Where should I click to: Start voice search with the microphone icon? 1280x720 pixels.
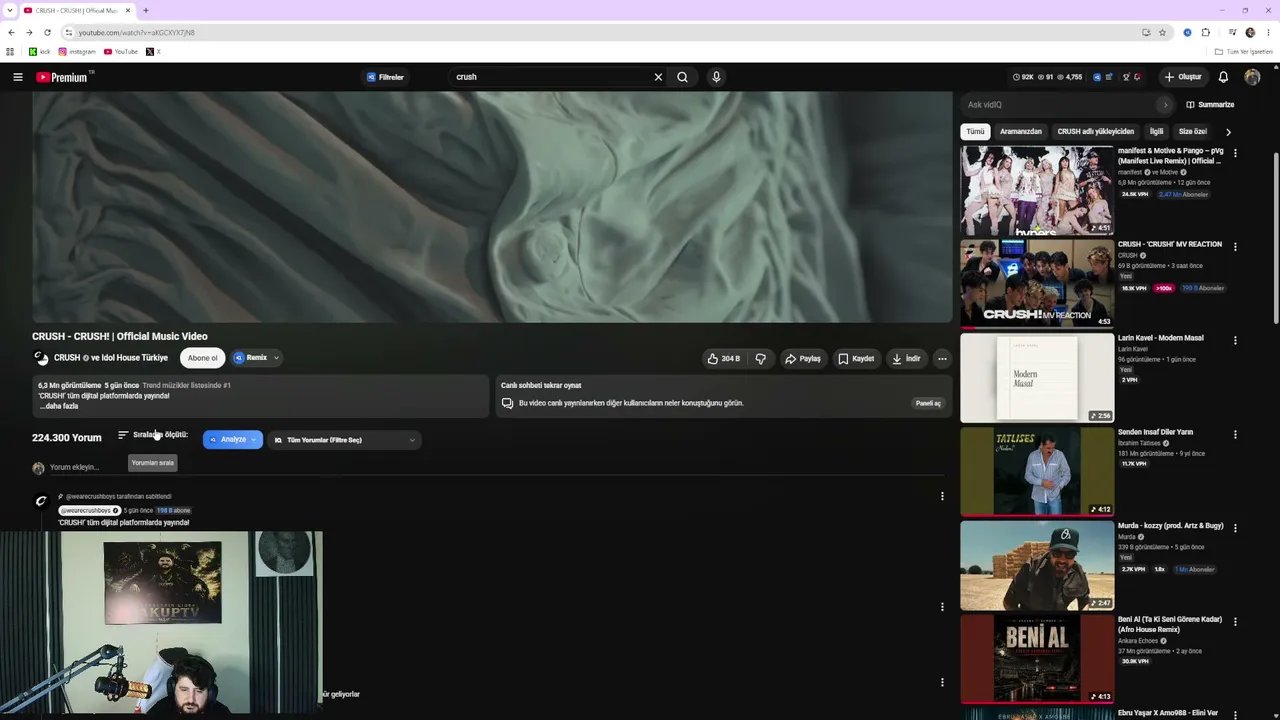point(716,77)
